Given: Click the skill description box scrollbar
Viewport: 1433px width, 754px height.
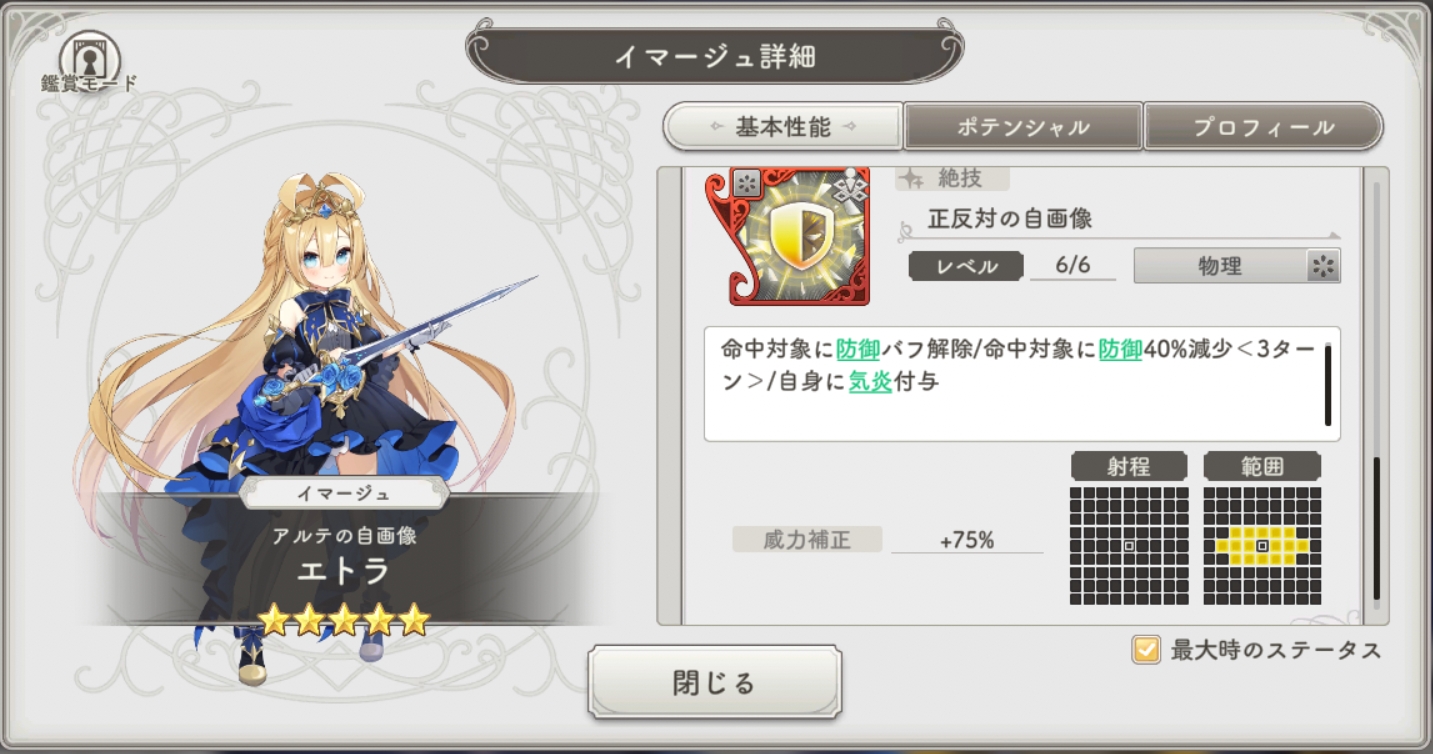Looking at the screenshot, I should (1328, 385).
